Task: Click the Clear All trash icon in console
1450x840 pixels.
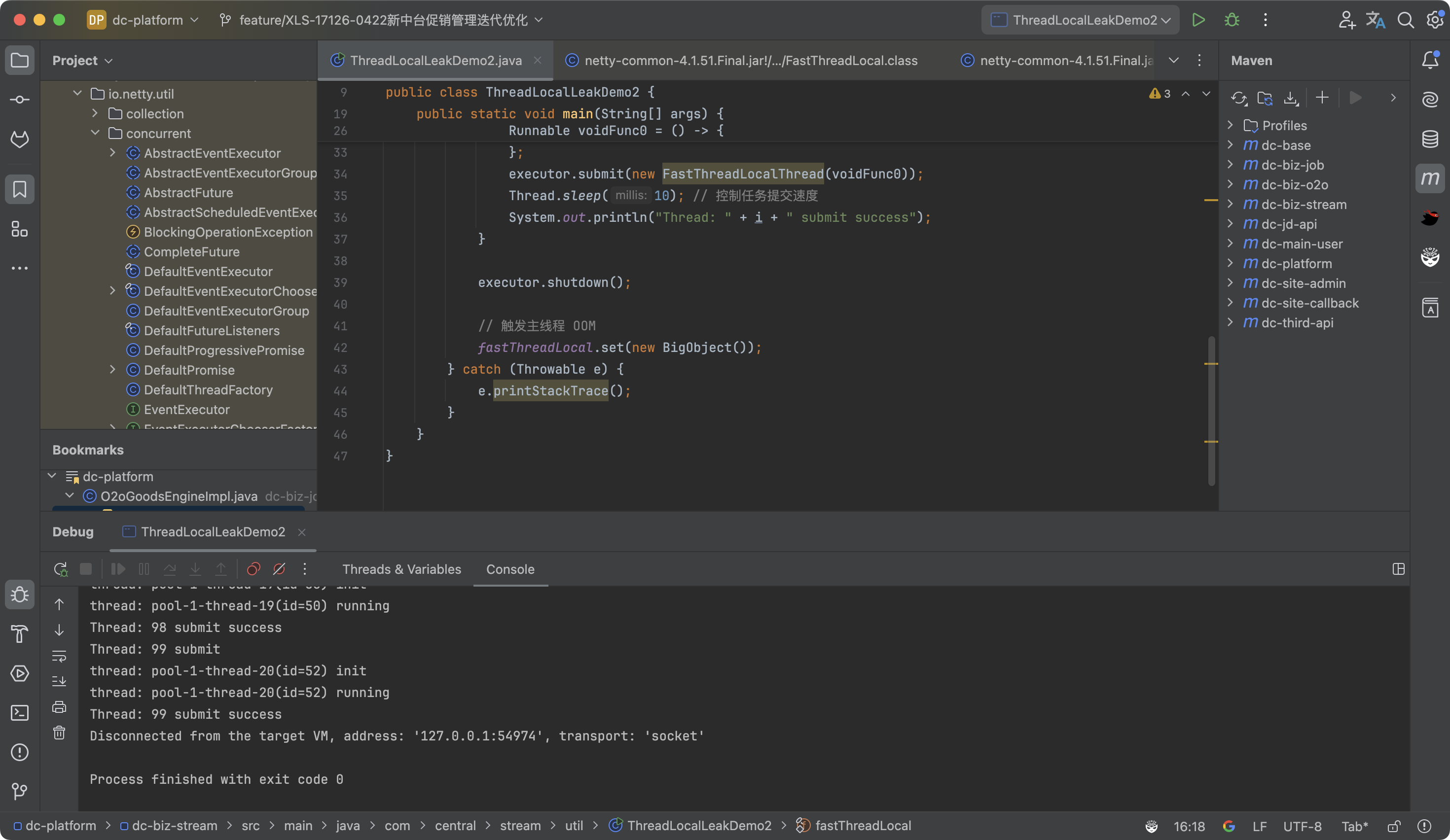Action: tap(59, 733)
